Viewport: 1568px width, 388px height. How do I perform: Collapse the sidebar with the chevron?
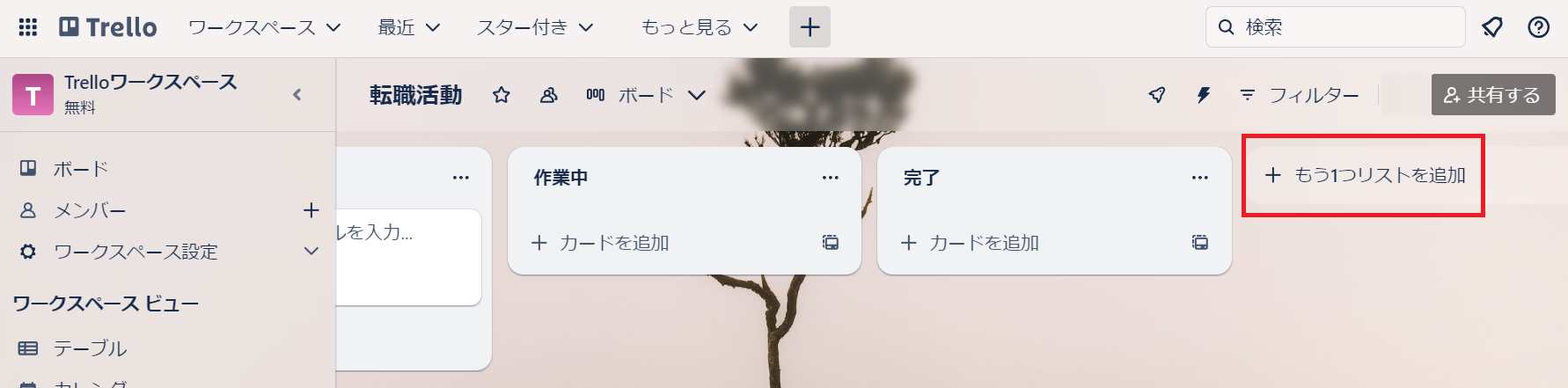(x=297, y=95)
